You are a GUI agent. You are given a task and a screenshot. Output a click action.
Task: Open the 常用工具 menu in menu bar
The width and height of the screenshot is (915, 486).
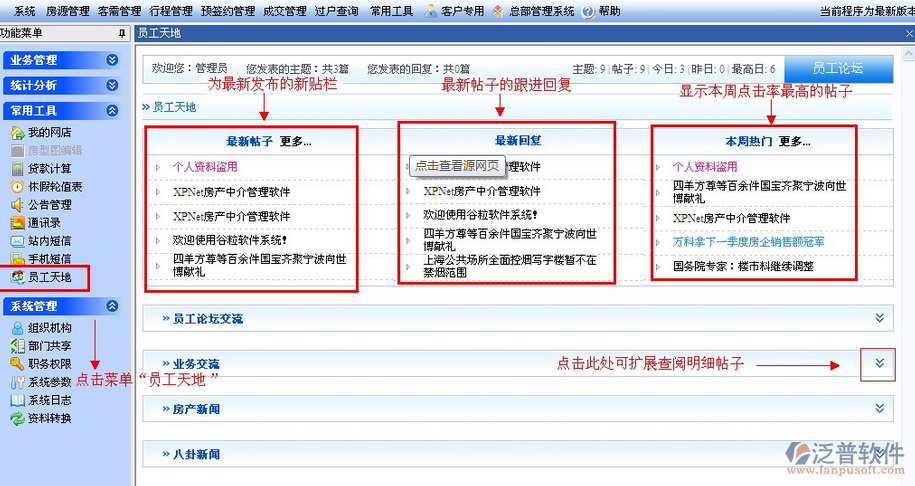(391, 11)
